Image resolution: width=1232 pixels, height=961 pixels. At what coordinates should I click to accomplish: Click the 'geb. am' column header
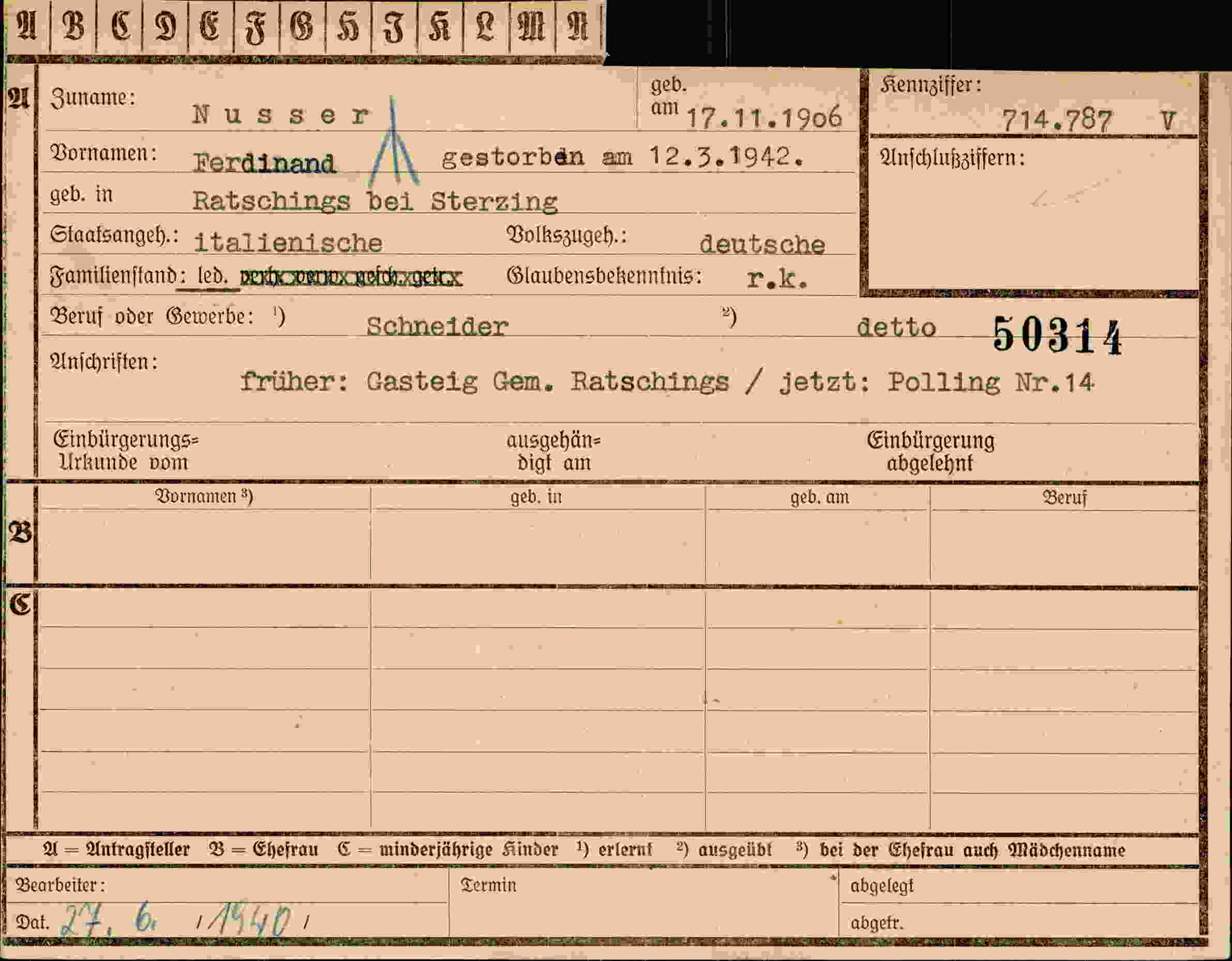(819, 497)
